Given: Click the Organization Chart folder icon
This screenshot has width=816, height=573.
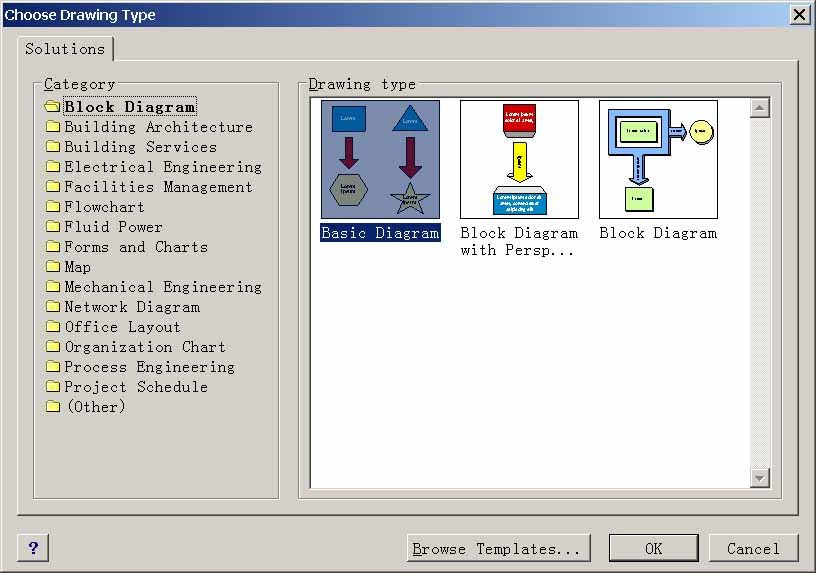Looking at the screenshot, I should pyautogui.click(x=53, y=347).
